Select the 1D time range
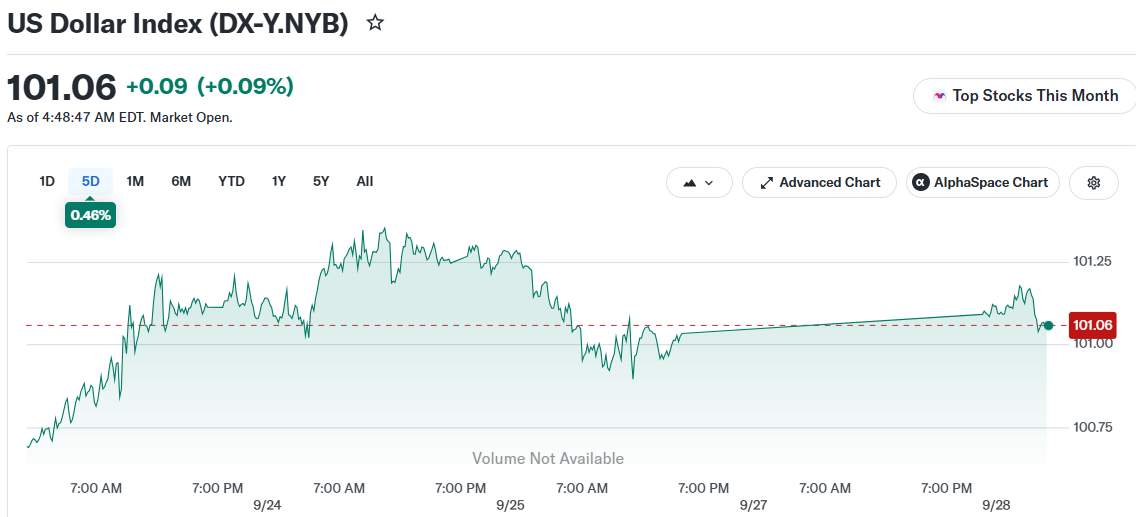 47,182
